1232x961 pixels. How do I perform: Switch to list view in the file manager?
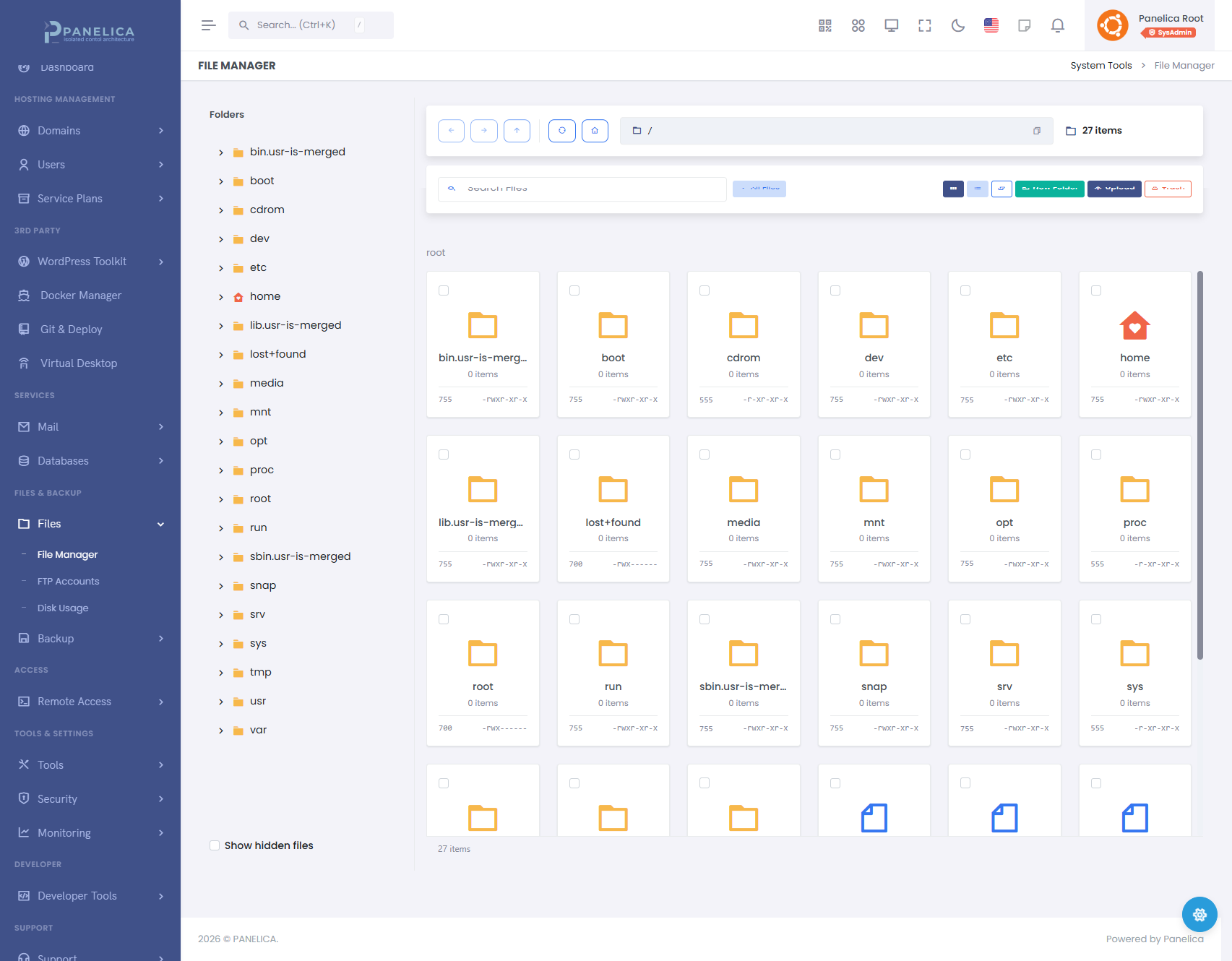[977, 189]
